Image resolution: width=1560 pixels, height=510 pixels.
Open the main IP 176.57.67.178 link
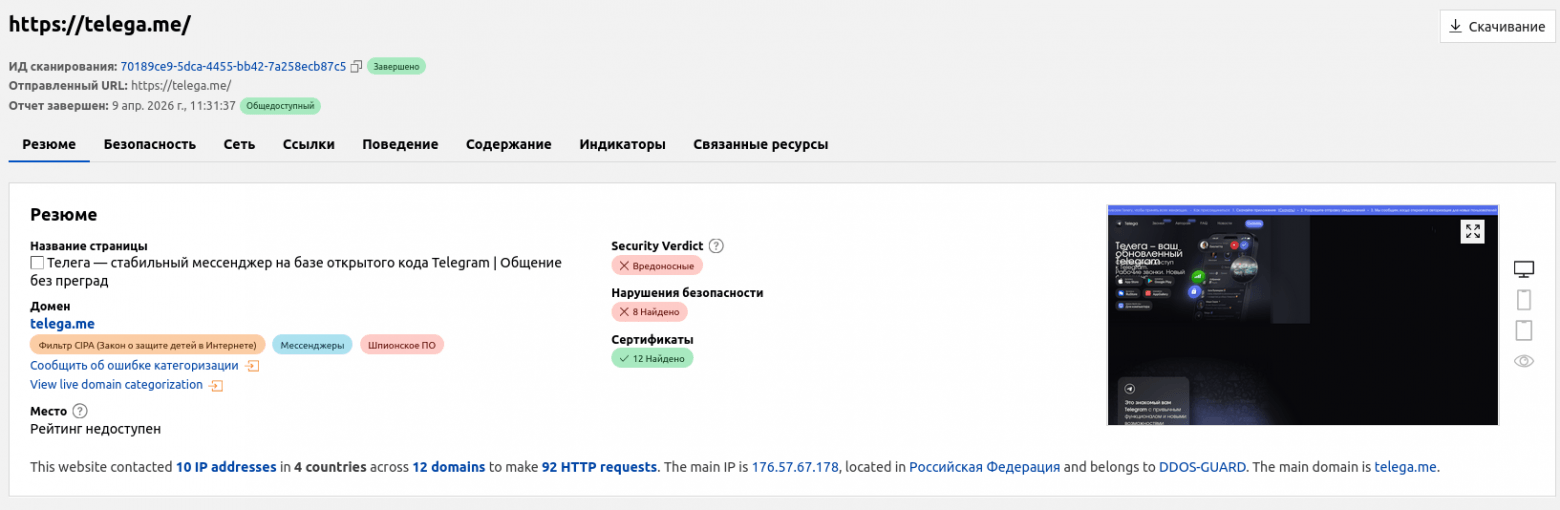tap(795, 467)
